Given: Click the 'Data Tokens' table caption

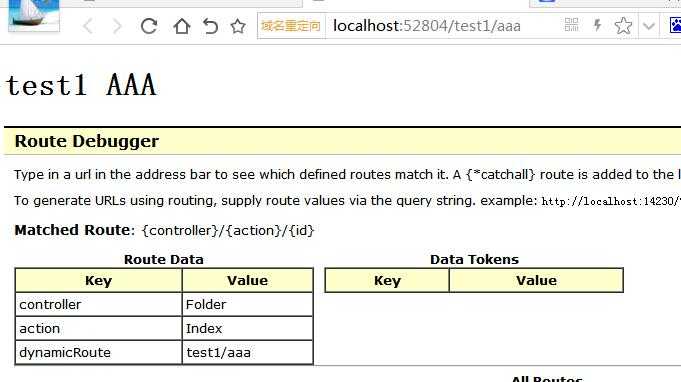Looking at the screenshot, I should point(474,259).
